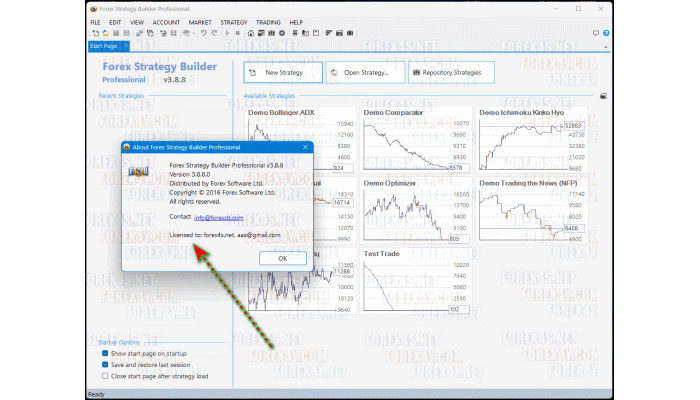Viewport: 700px width, 400px height.
Task: Click the 'Ready' status bar text
Action: pyautogui.click(x=96, y=395)
